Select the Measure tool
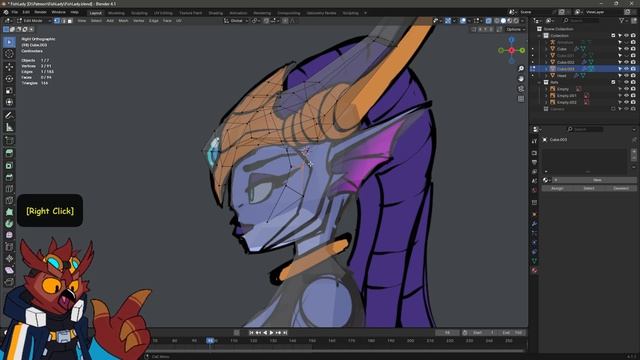Image resolution: width=640 pixels, height=360 pixels. pos(9,128)
